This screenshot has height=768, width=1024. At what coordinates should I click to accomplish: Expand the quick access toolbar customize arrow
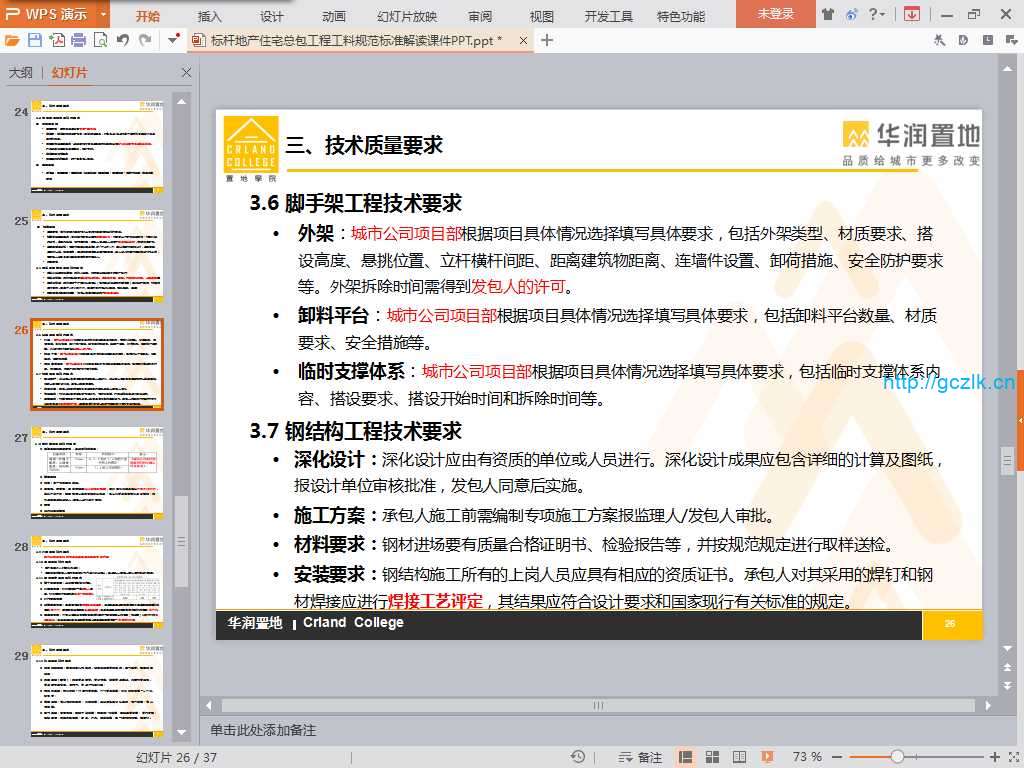click(174, 40)
